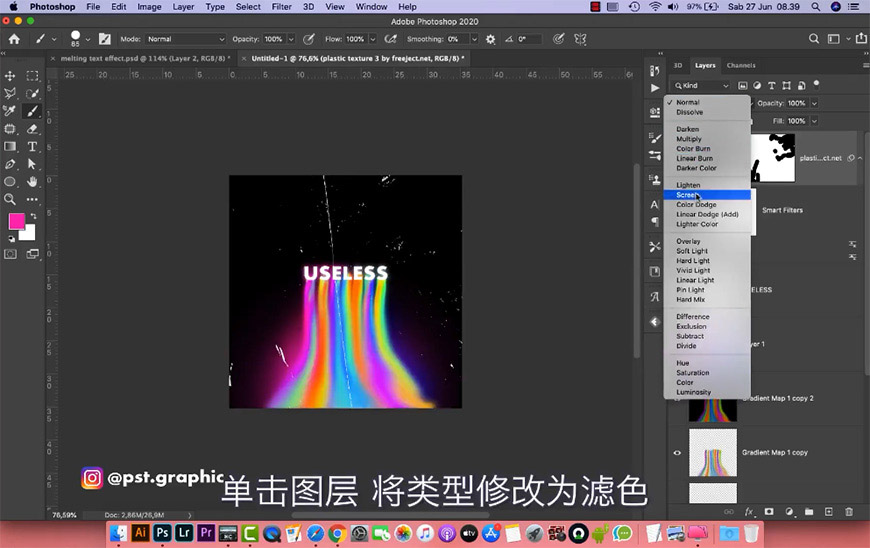Open the Filter menu
The width and height of the screenshot is (870, 548).
coord(281,7)
